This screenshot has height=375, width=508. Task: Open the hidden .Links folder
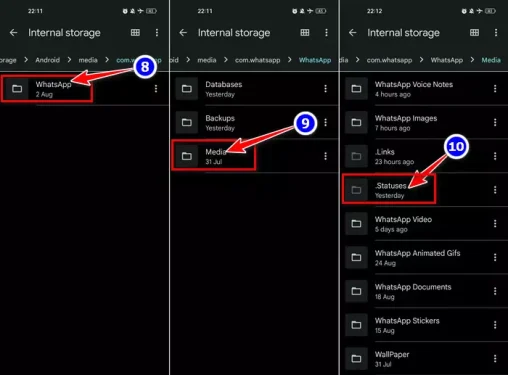point(424,156)
